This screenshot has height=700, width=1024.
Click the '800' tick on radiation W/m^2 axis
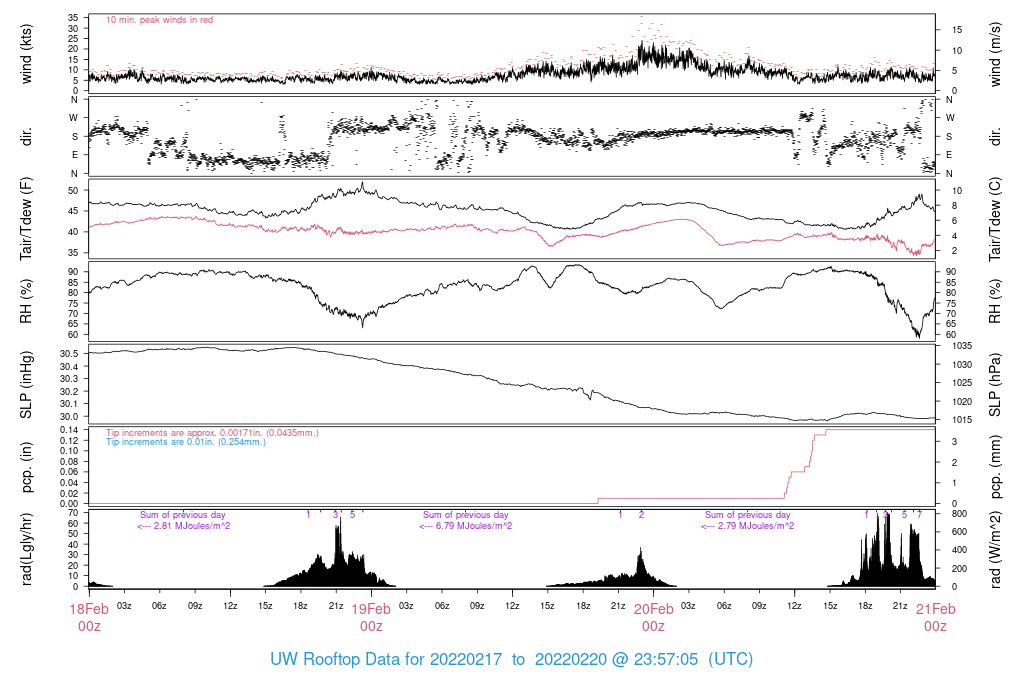pos(959,514)
